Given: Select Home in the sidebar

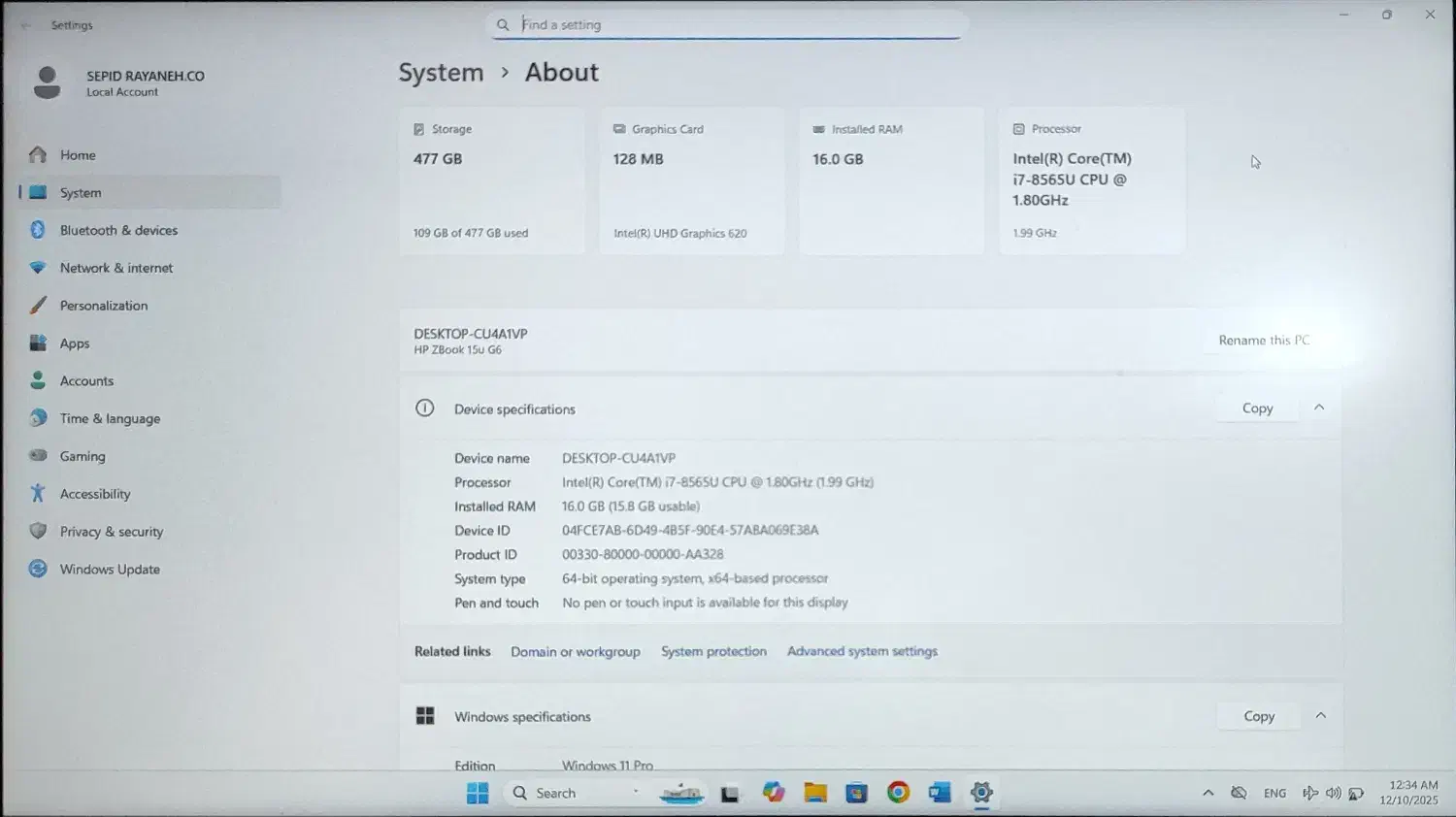Looking at the screenshot, I should 78,154.
